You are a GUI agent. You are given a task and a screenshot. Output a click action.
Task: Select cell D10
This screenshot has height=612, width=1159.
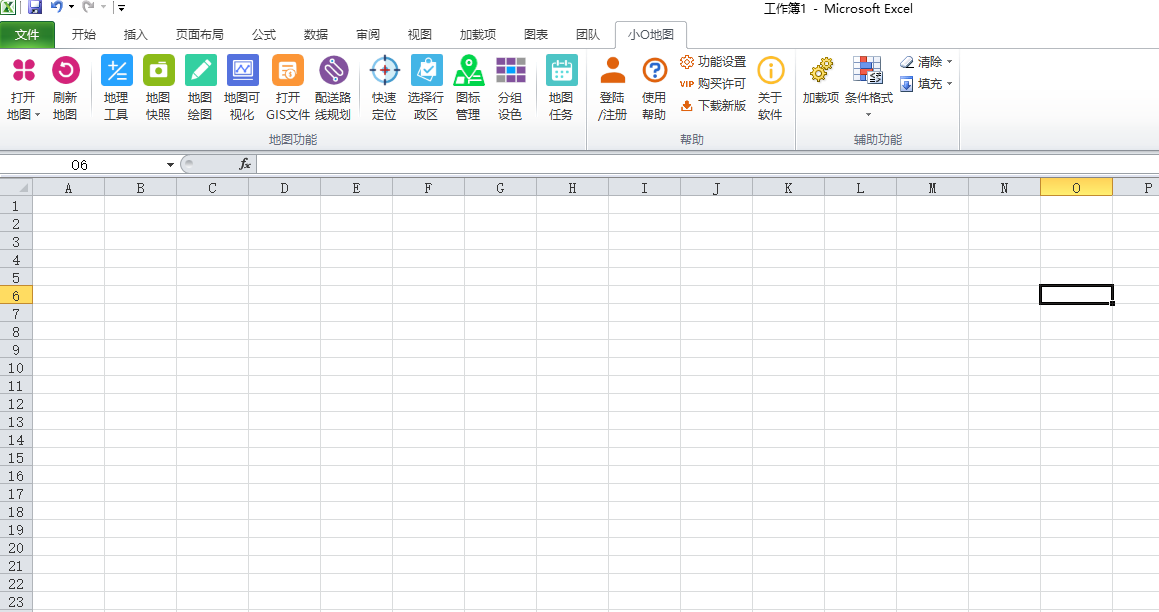pos(285,367)
